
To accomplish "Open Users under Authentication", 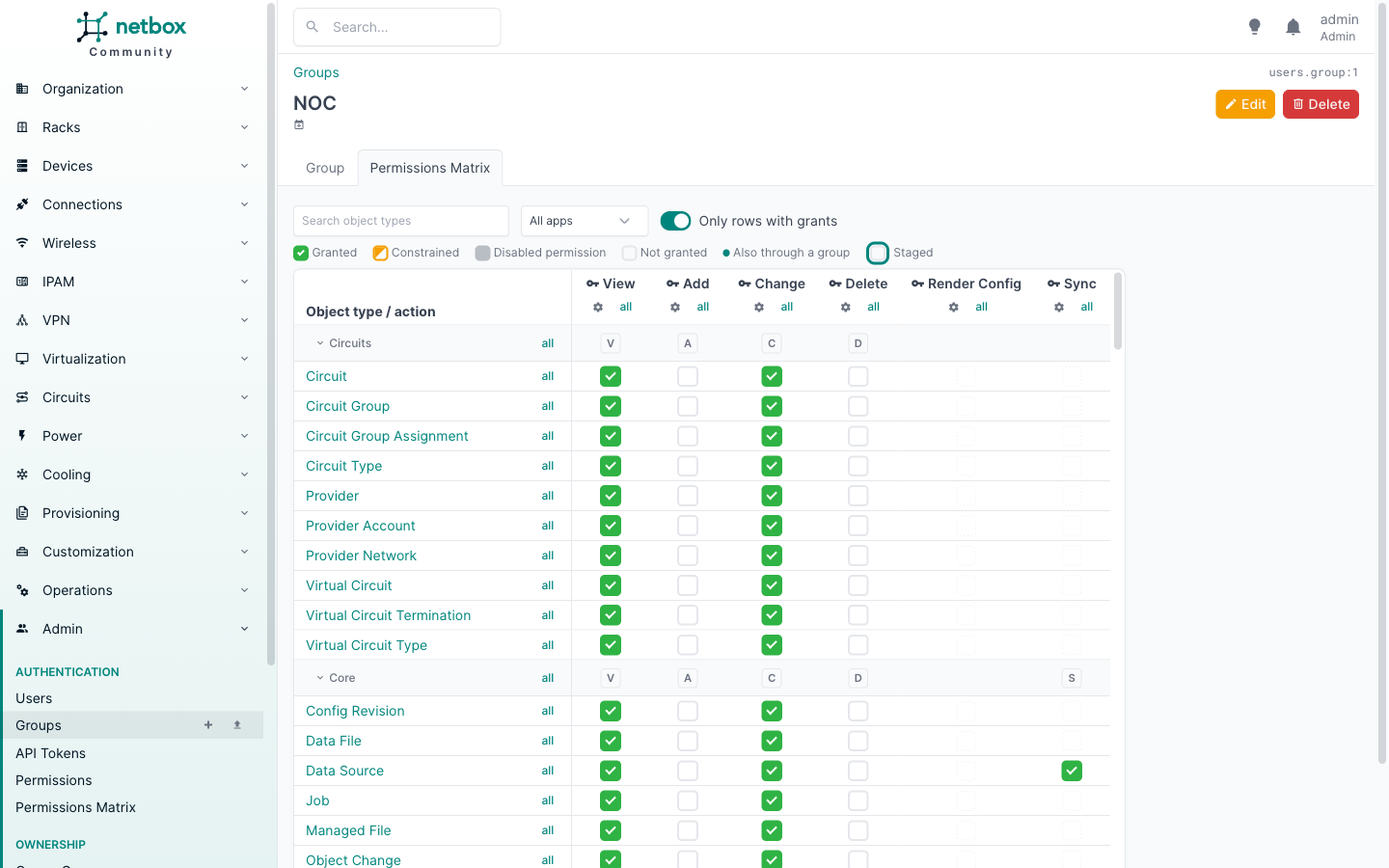I will click(x=34, y=698).
